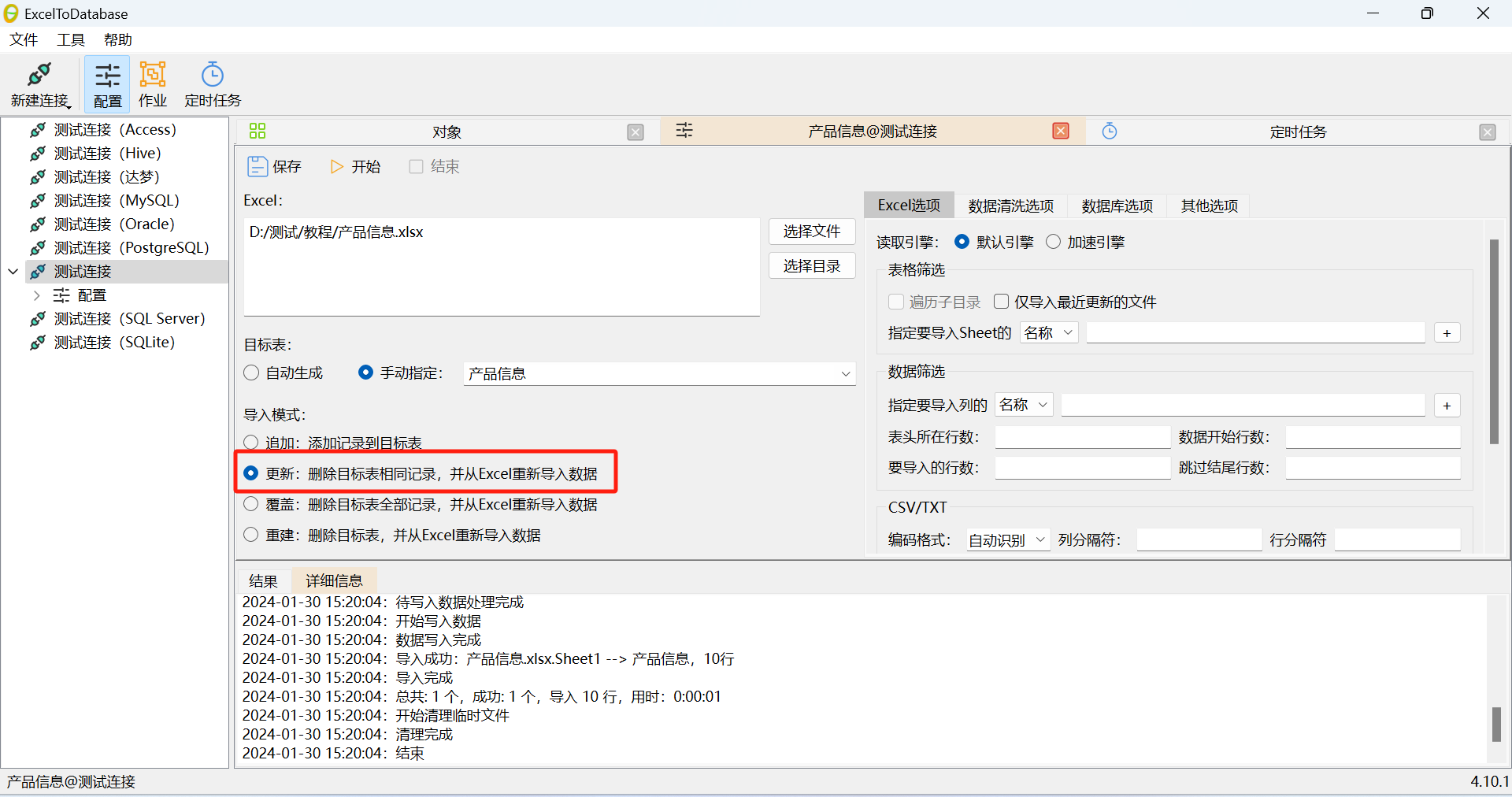This screenshot has height=797, width=1512.
Task: Click plus button beside import column field
Action: click(x=1447, y=406)
